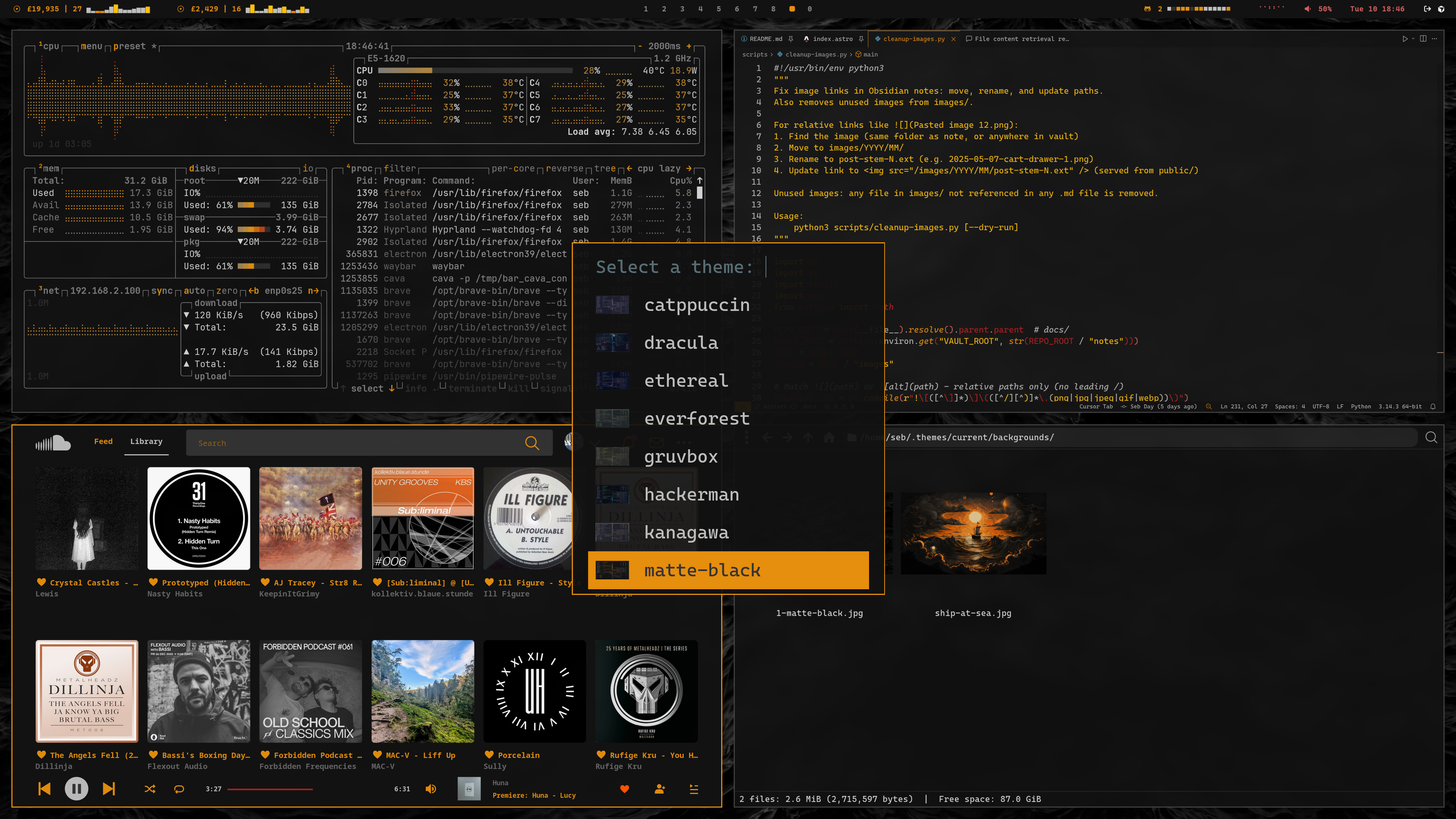Image resolution: width=1456 pixels, height=819 pixels.
Task: Click the search magnifier in music app
Action: [x=532, y=443]
